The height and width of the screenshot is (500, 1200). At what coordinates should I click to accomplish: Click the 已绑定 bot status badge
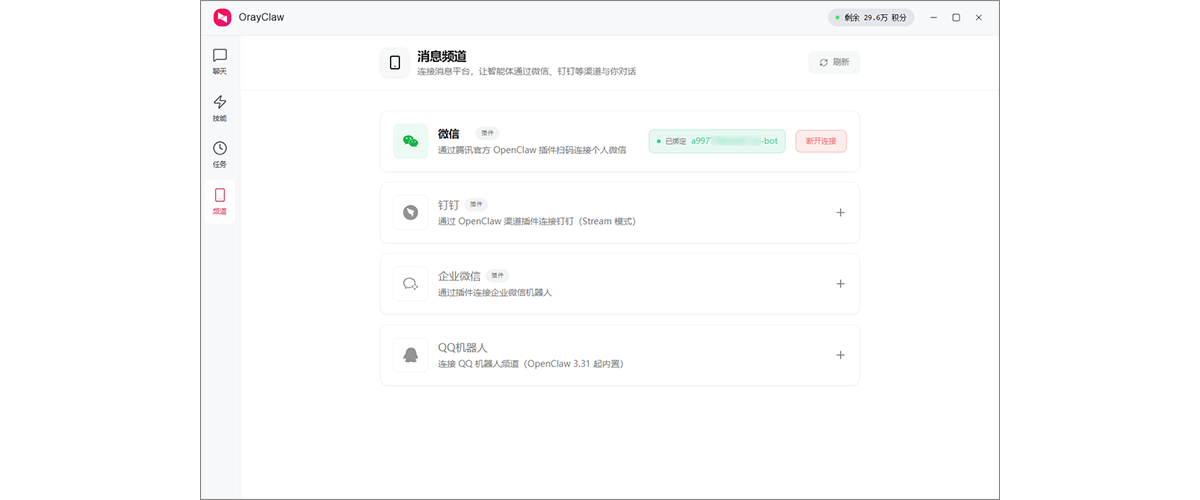[x=717, y=141]
